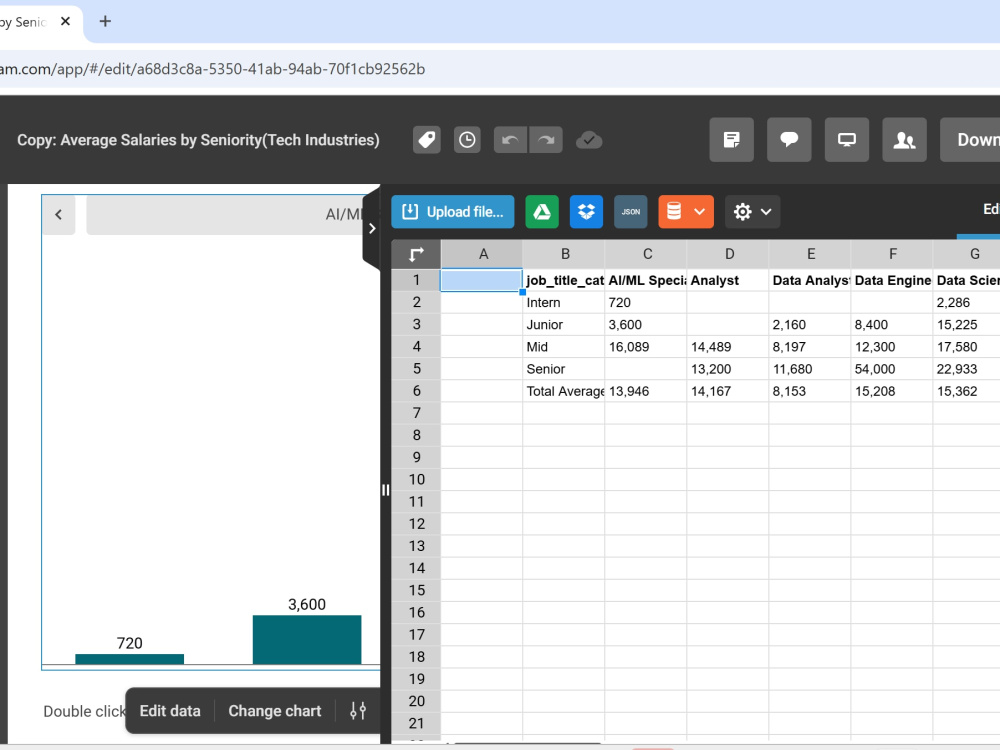Click the tag icon next to title

click(x=427, y=140)
